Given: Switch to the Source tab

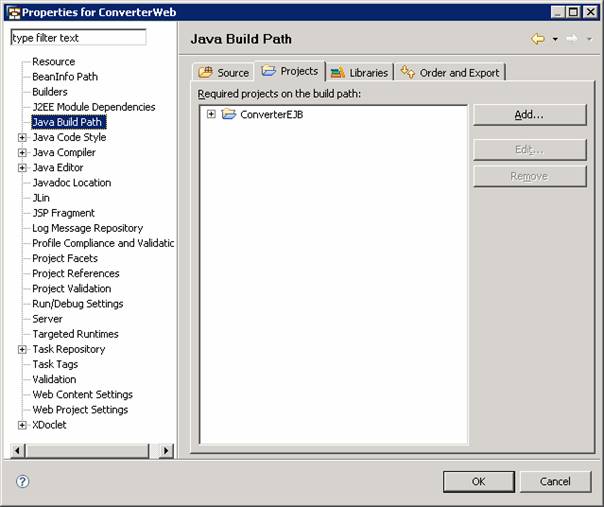Looking at the screenshot, I should 224,72.
